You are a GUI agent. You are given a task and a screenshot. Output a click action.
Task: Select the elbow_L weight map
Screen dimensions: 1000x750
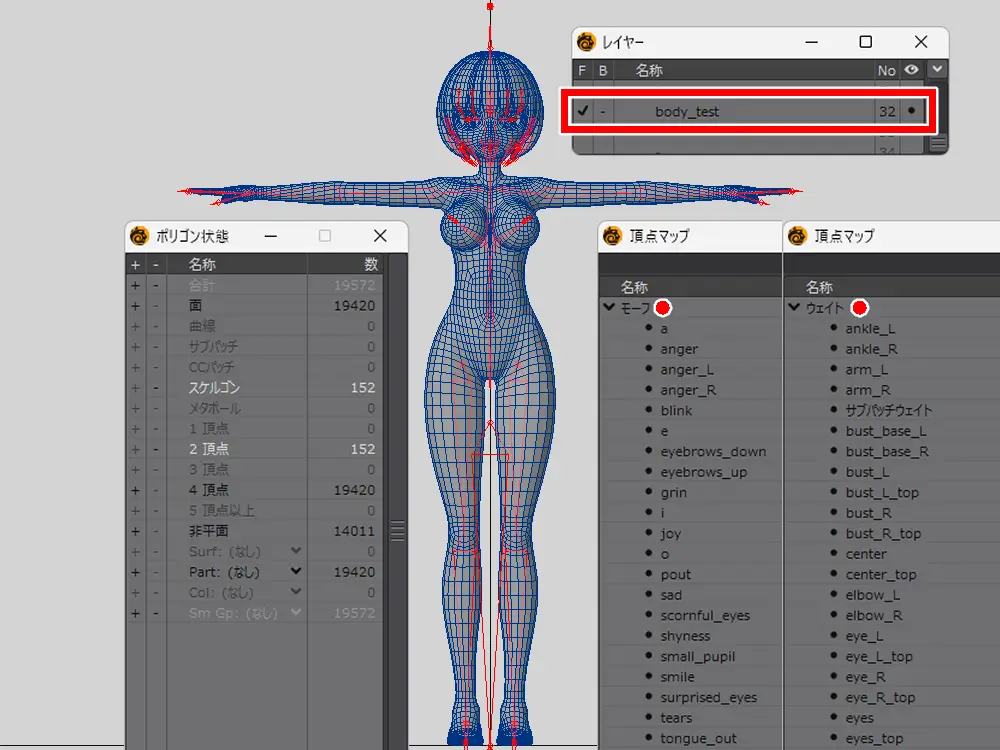865,595
